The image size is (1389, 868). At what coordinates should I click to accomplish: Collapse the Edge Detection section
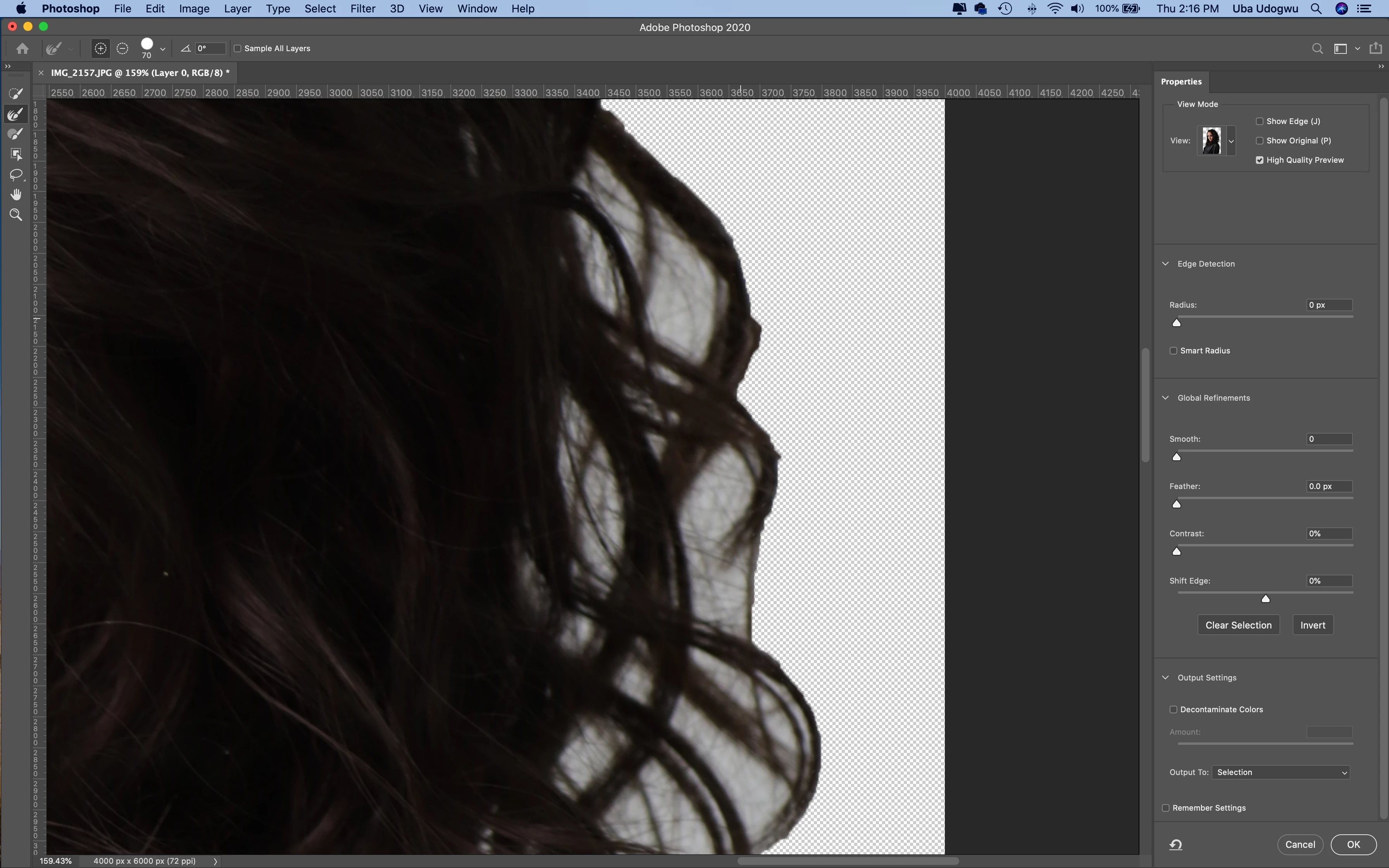[1165, 263]
